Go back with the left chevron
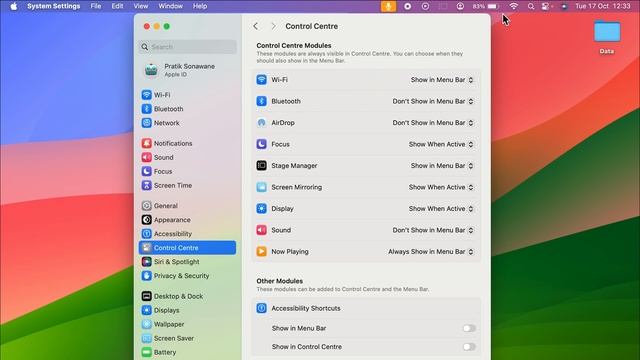 coord(256,26)
